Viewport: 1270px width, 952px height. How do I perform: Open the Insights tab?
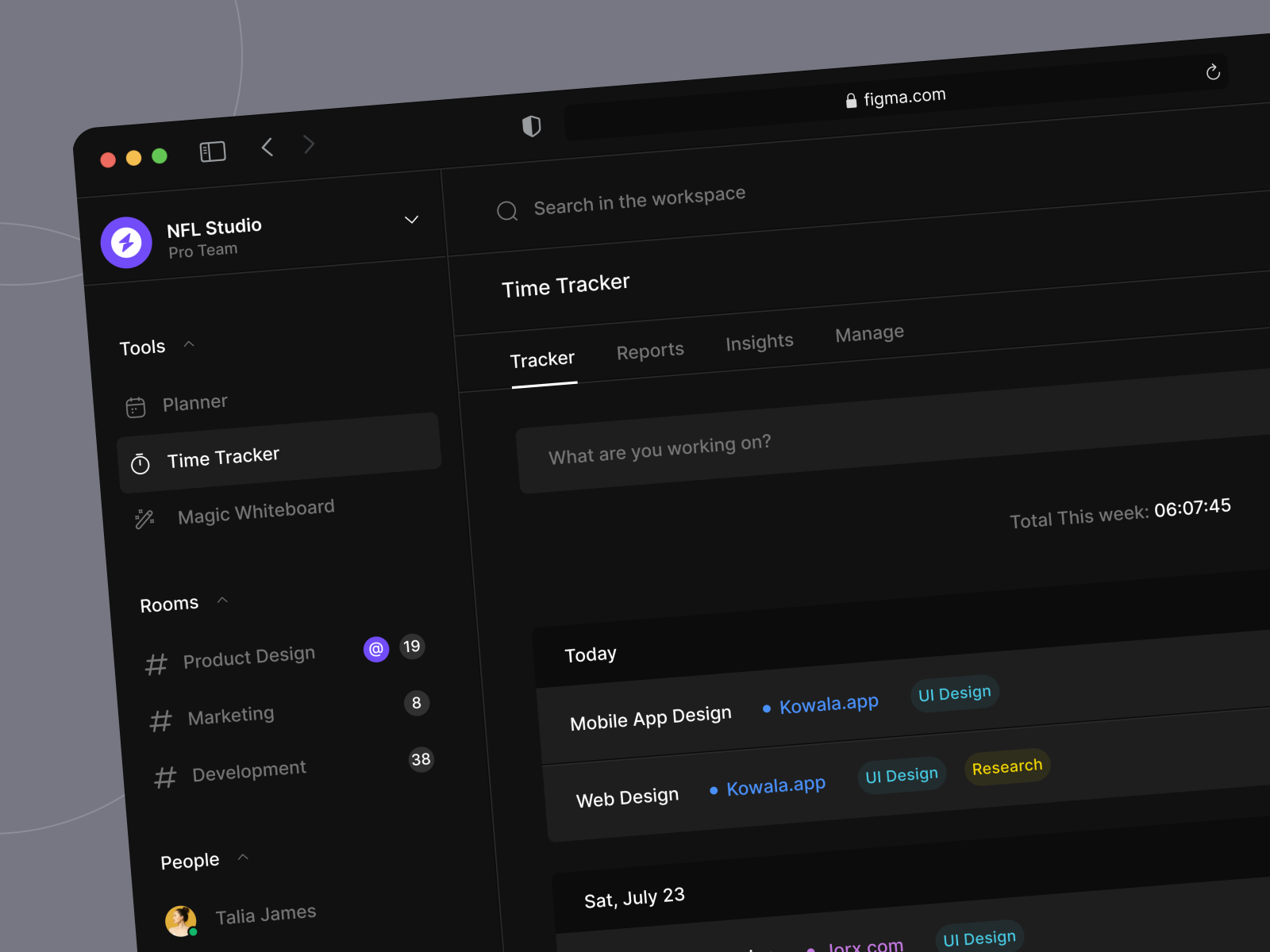tap(759, 341)
